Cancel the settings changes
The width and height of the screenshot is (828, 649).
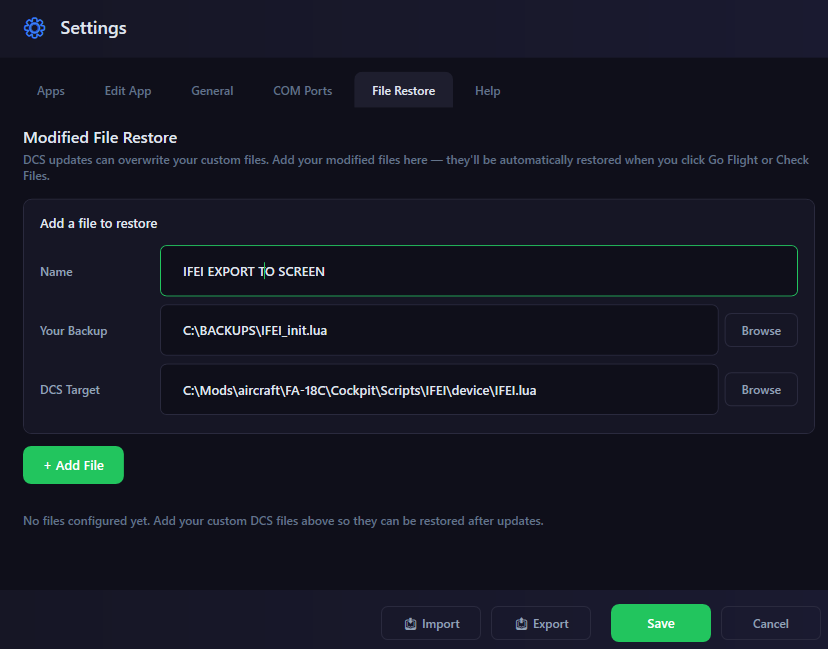[x=770, y=623]
